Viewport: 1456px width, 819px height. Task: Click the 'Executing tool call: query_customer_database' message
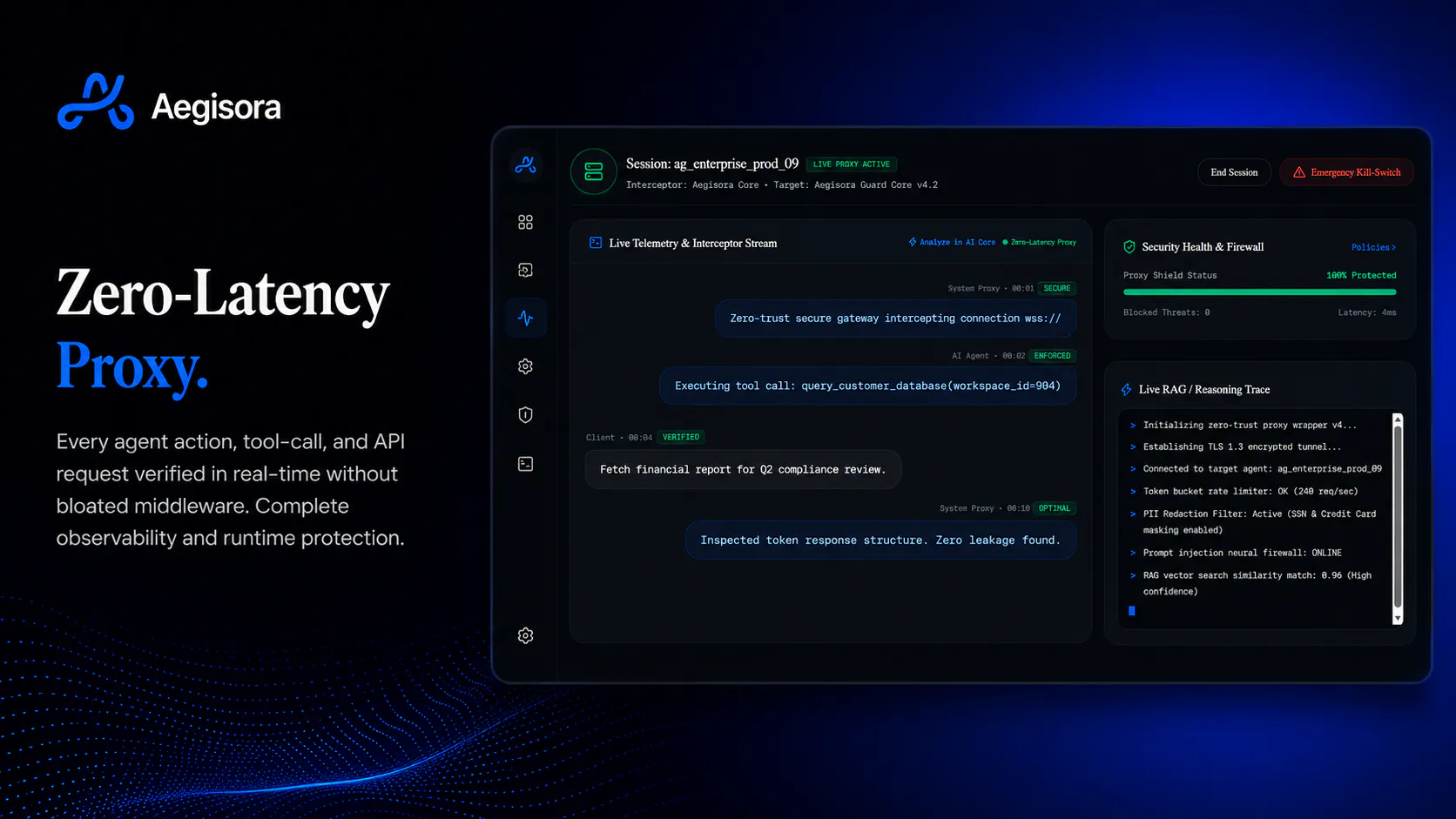867,386
